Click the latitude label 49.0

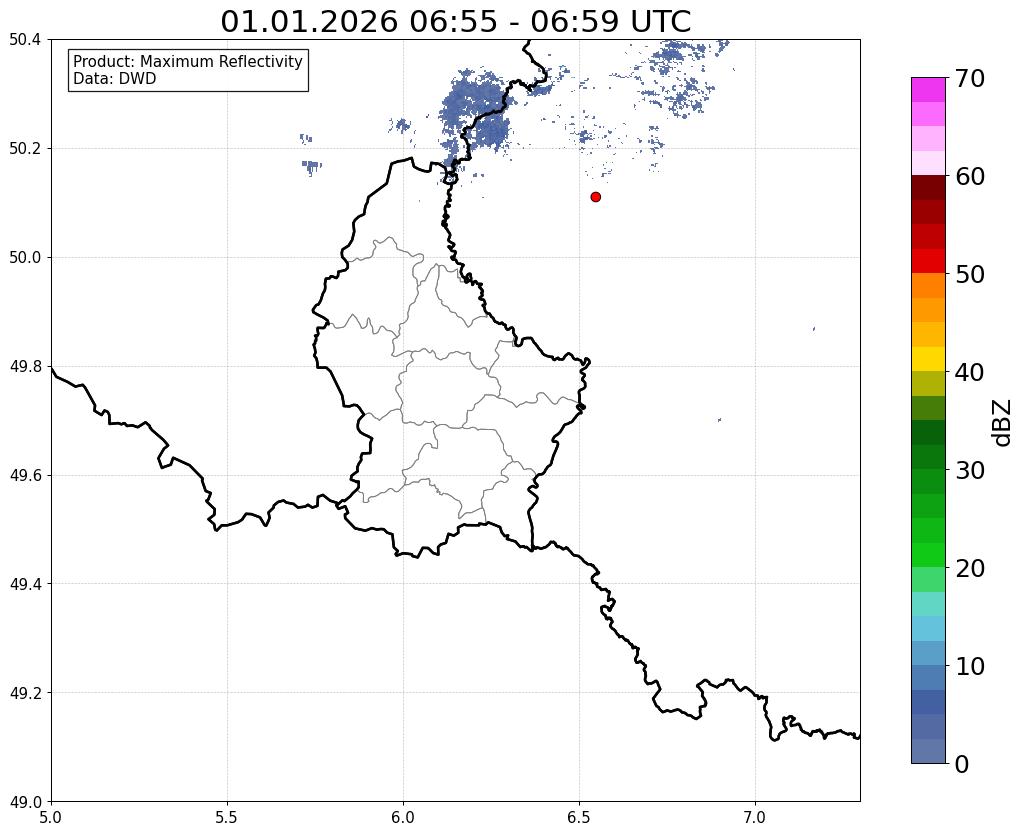click(25, 802)
